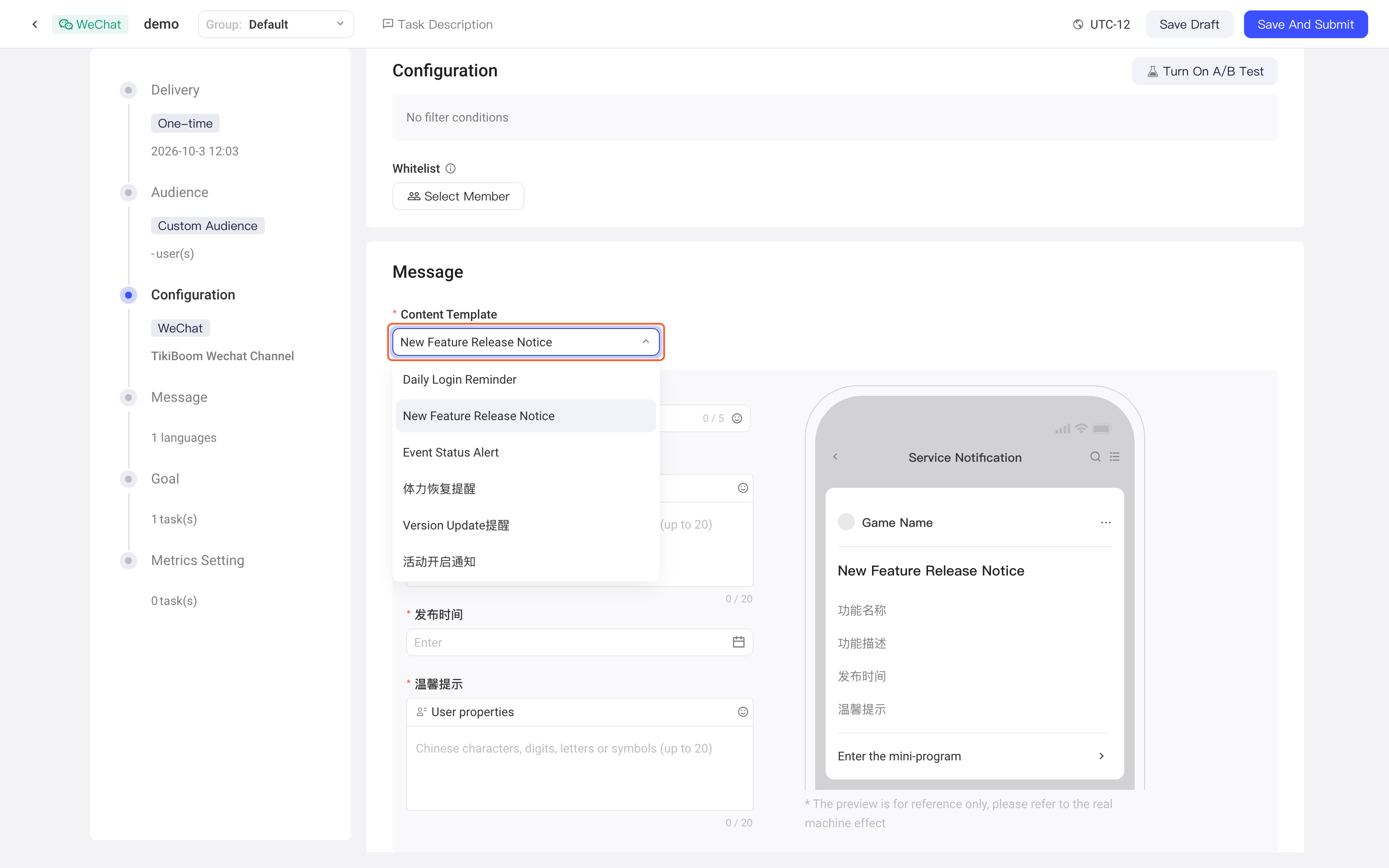This screenshot has height=868, width=1389.
Task: Click Save Draft button
Action: pos(1189,24)
